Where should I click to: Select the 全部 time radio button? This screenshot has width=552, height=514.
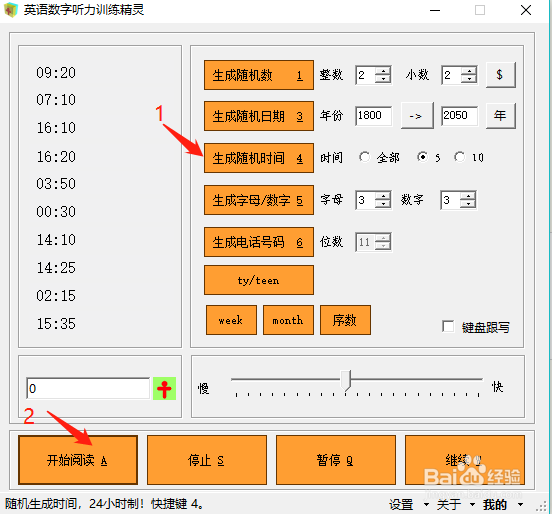365,157
